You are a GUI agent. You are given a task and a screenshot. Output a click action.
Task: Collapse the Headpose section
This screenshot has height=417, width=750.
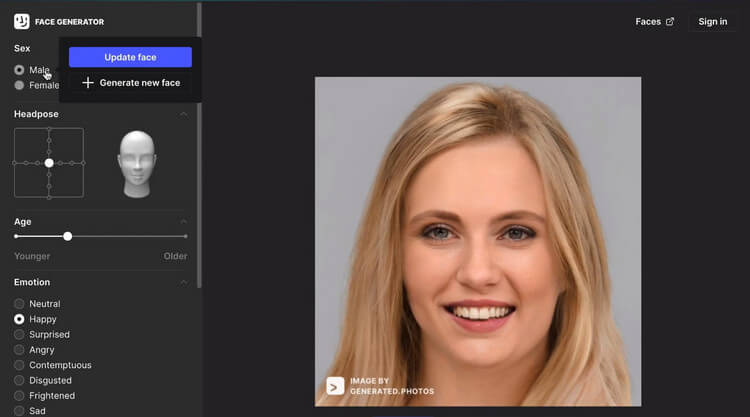click(x=184, y=114)
